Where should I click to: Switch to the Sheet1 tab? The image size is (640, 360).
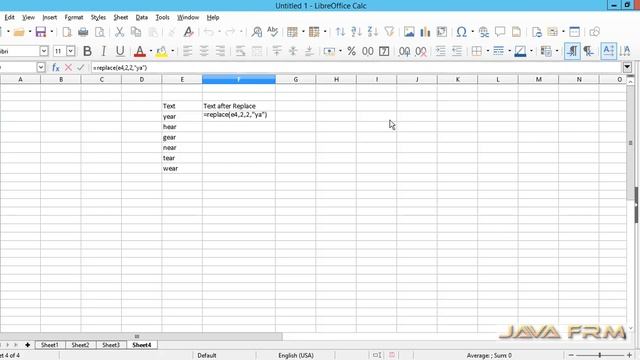tap(50, 345)
